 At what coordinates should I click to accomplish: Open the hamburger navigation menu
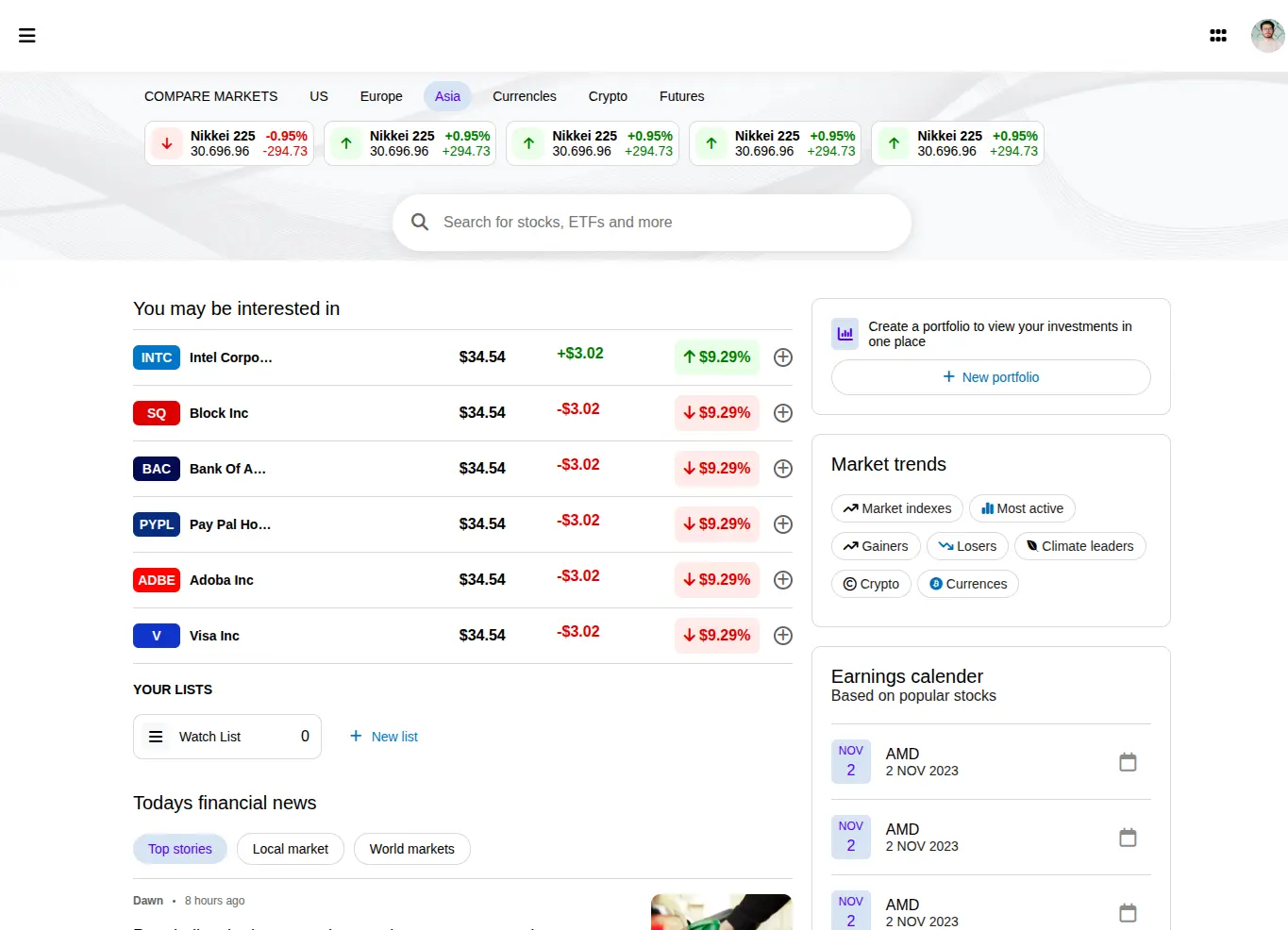point(26,35)
